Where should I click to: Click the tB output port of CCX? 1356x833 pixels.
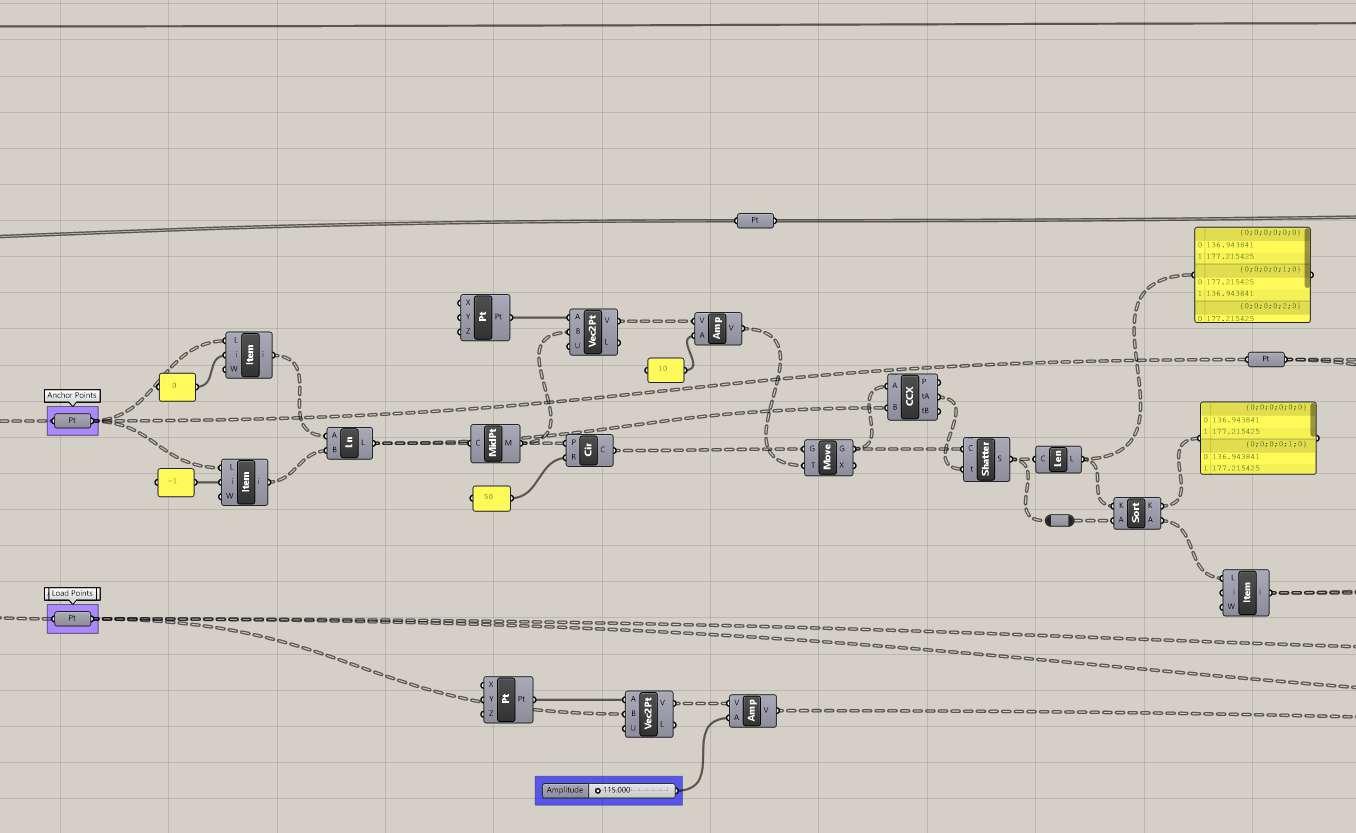(926, 410)
